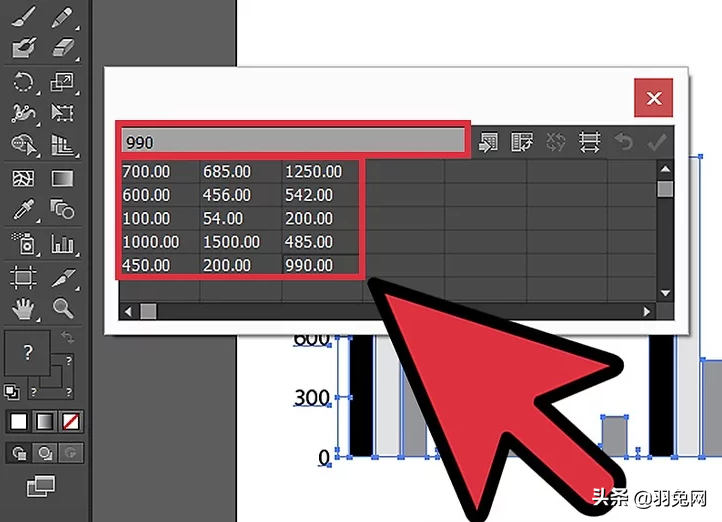
Task: Click the Transpose row/column icon
Action: click(x=522, y=142)
